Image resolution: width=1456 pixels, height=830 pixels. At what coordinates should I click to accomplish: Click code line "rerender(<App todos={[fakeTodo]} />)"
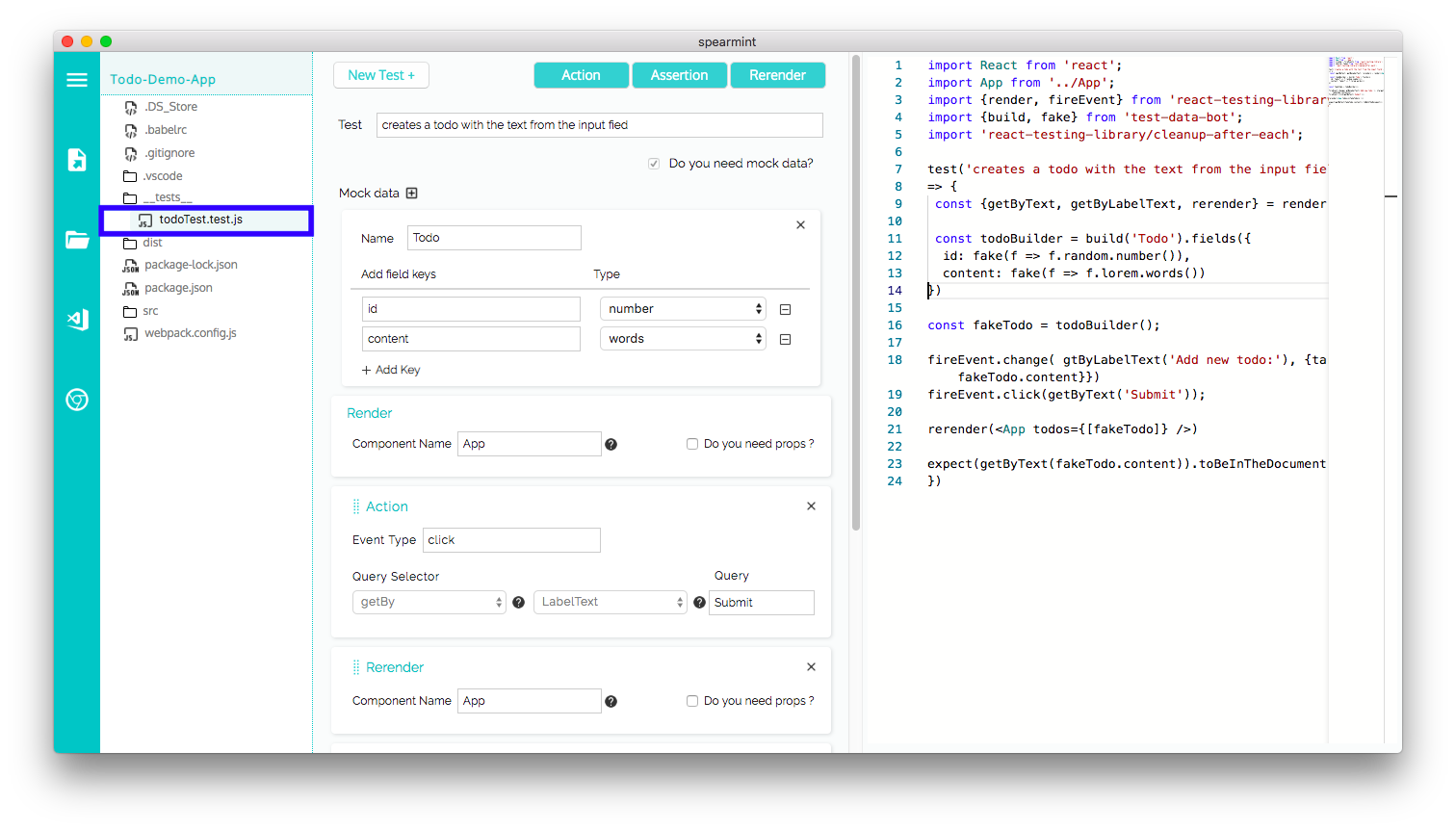click(1063, 429)
